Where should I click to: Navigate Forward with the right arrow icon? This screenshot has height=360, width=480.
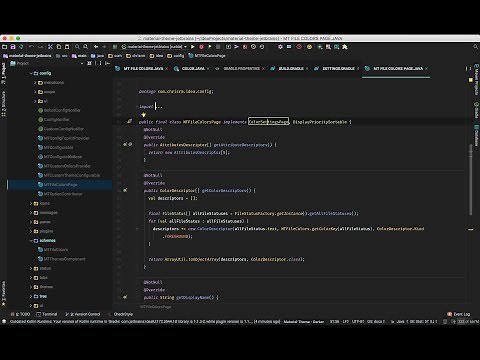(x=104, y=47)
